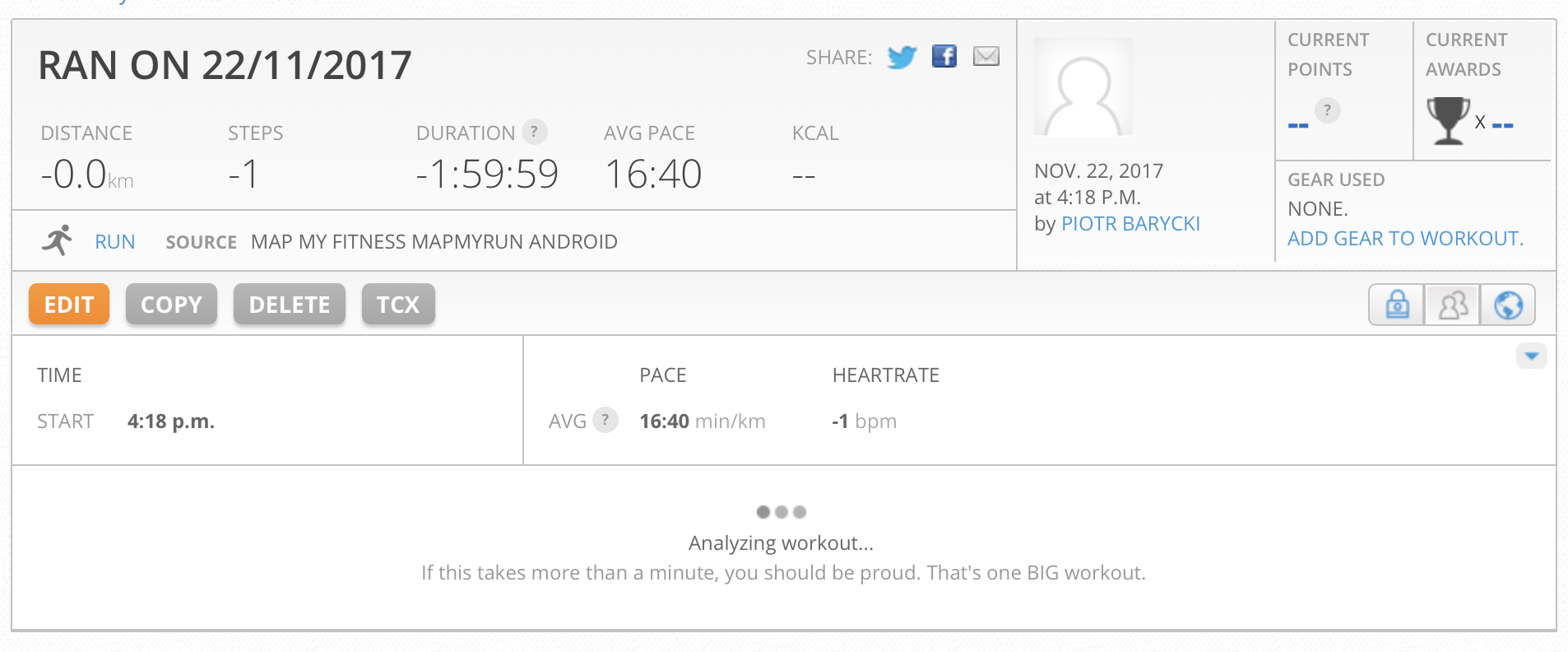Viewport: 1568px width, 652px height.
Task: Click the running figure icon
Action: [x=58, y=240]
